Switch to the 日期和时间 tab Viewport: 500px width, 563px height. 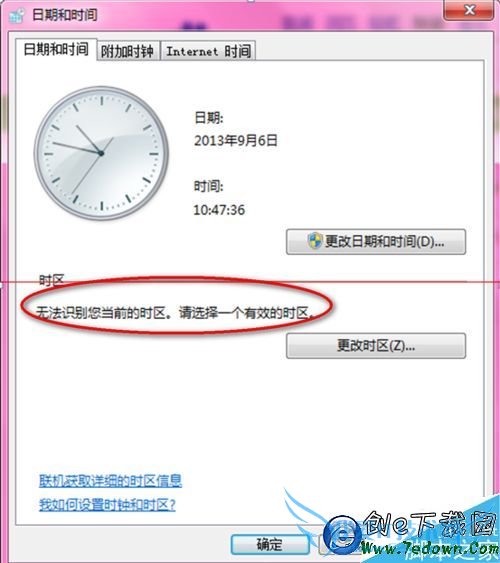pyautogui.click(x=56, y=49)
